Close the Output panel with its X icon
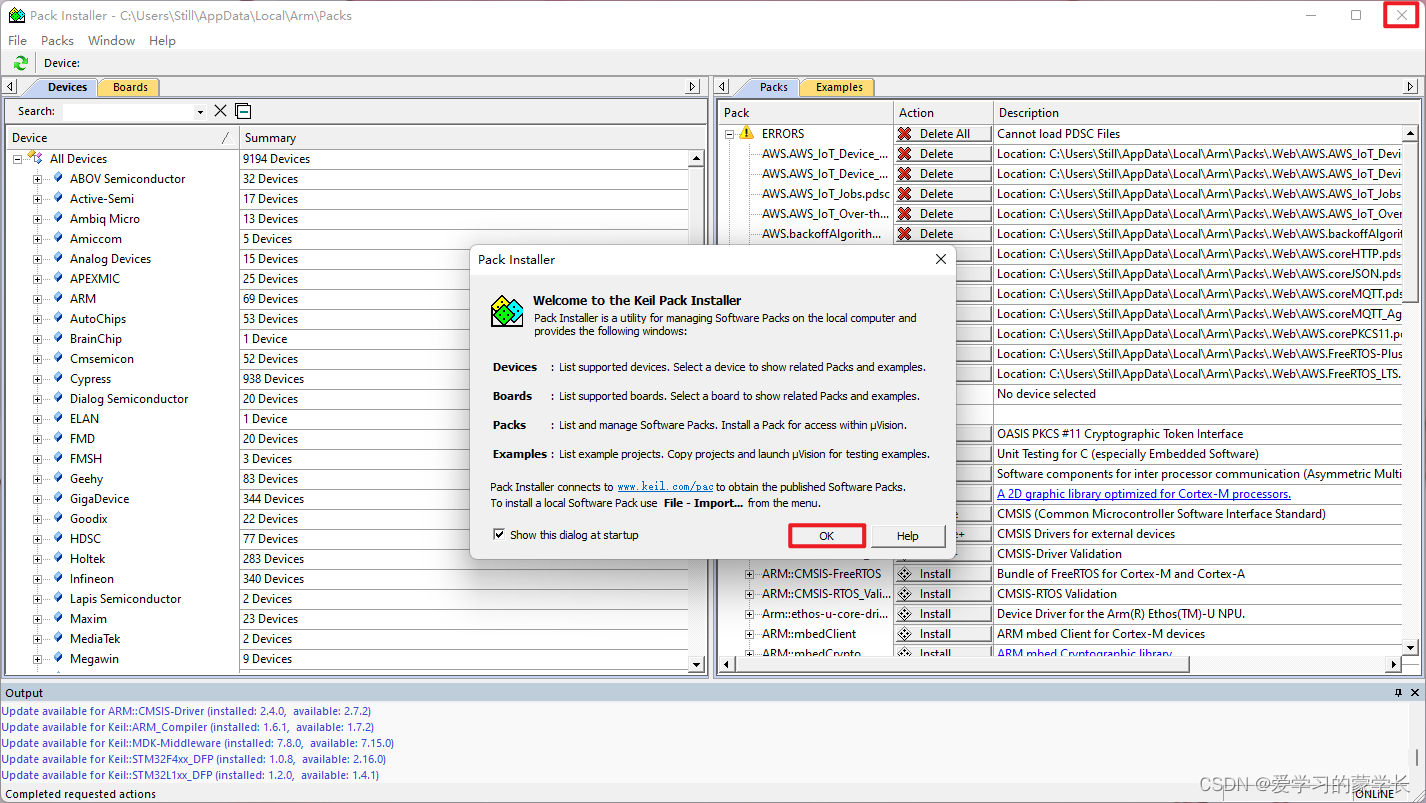 [x=1415, y=693]
